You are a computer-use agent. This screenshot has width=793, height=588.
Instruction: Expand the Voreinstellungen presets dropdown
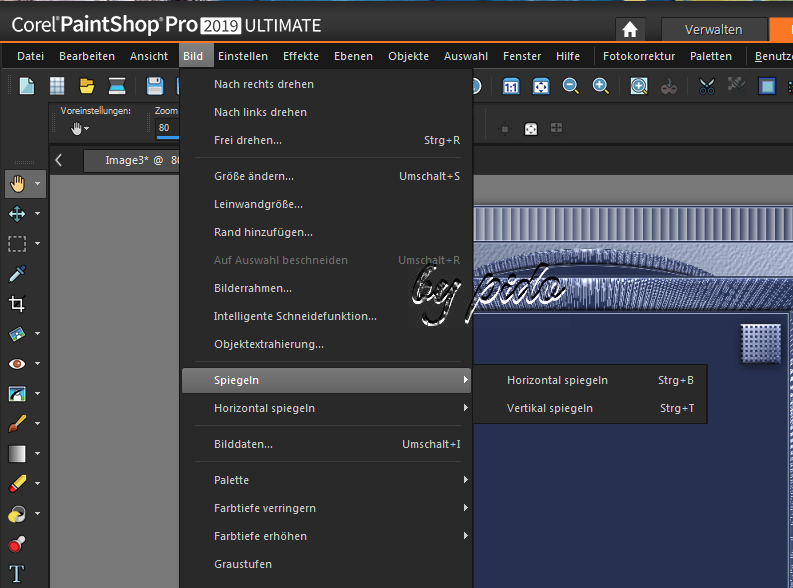point(80,128)
